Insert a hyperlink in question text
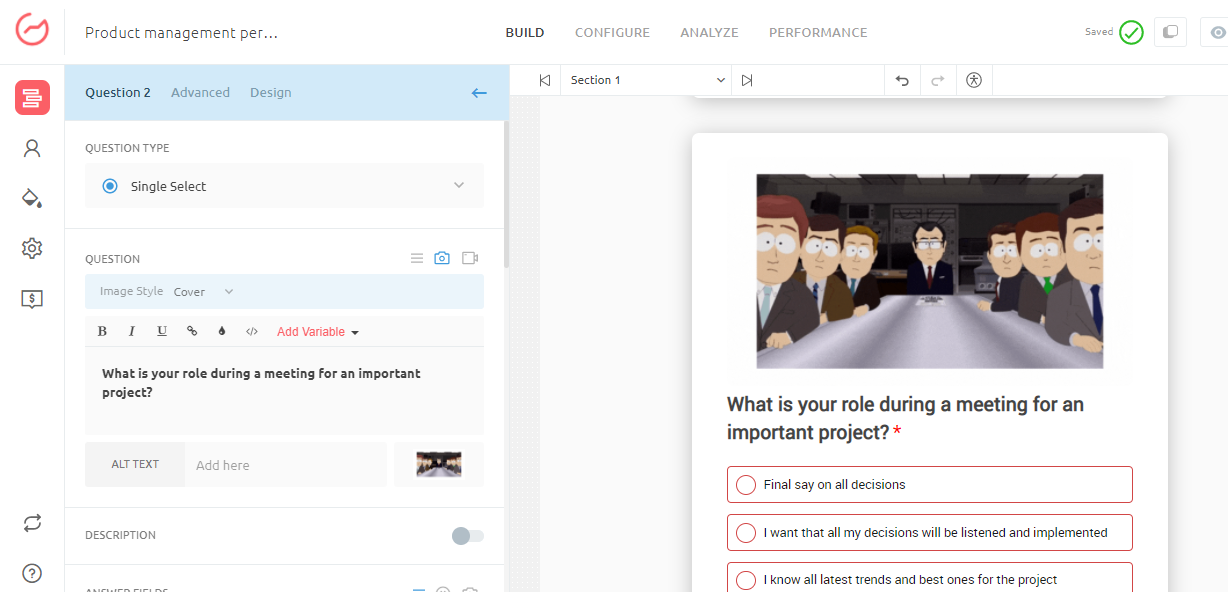This screenshot has height=592, width=1228. tap(192, 331)
